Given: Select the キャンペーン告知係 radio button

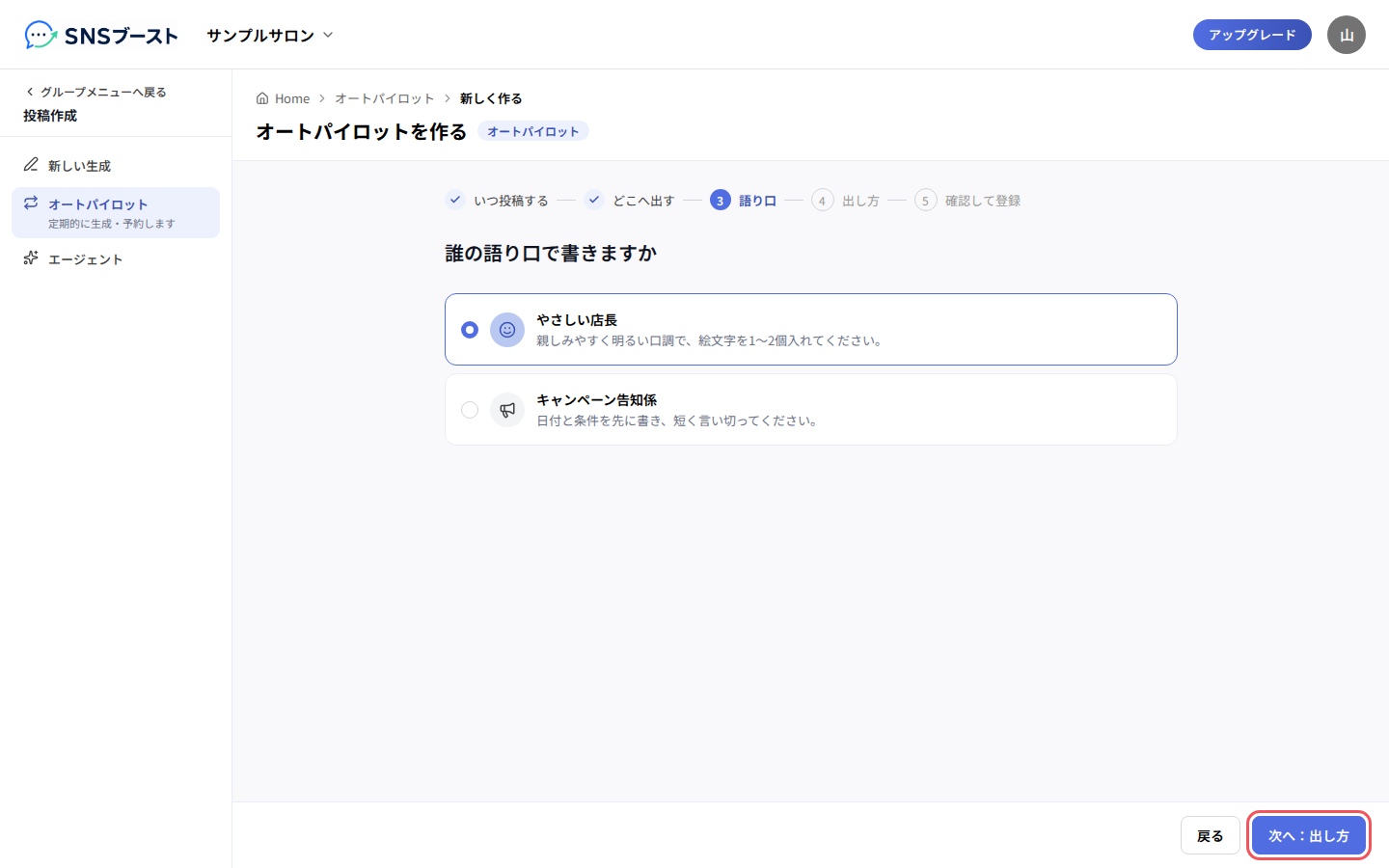Looking at the screenshot, I should coord(470,410).
